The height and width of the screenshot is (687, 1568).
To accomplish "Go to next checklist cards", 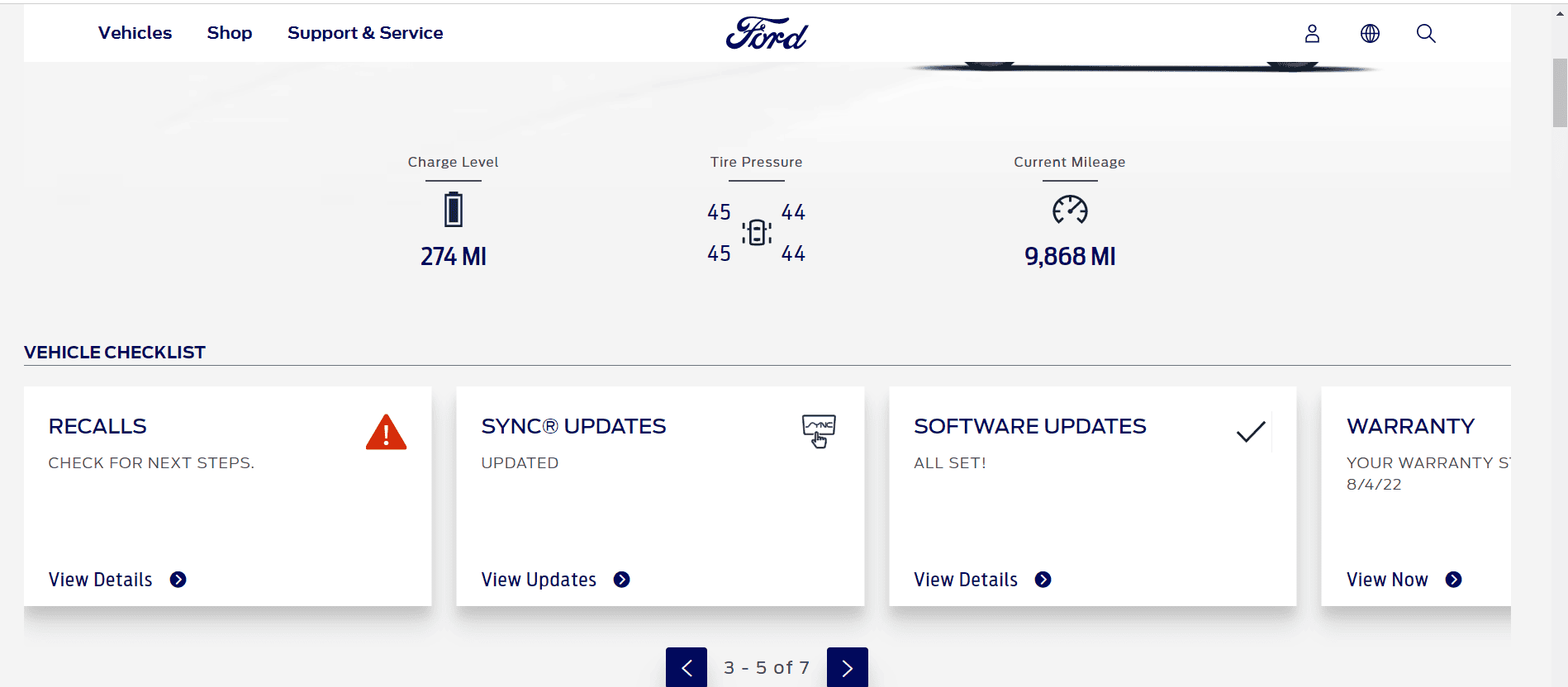I will [848, 667].
